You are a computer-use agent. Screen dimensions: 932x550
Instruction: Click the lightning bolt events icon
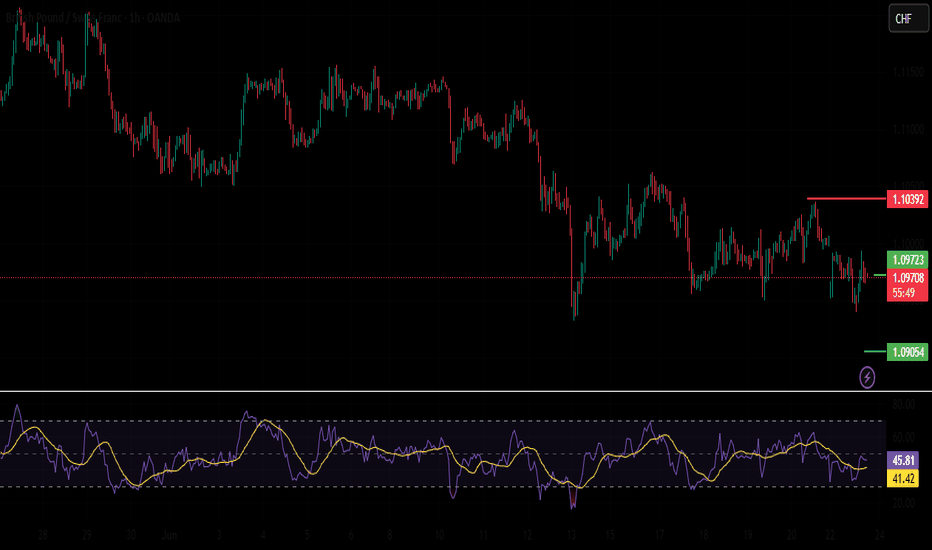pos(867,377)
